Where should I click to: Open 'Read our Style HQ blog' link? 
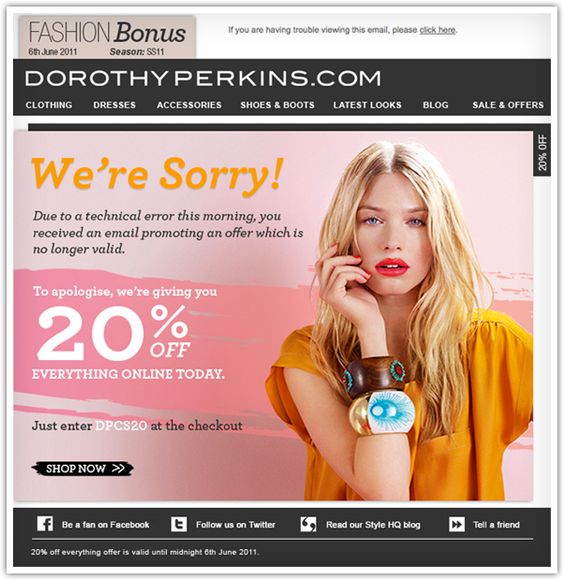[x=373, y=525]
